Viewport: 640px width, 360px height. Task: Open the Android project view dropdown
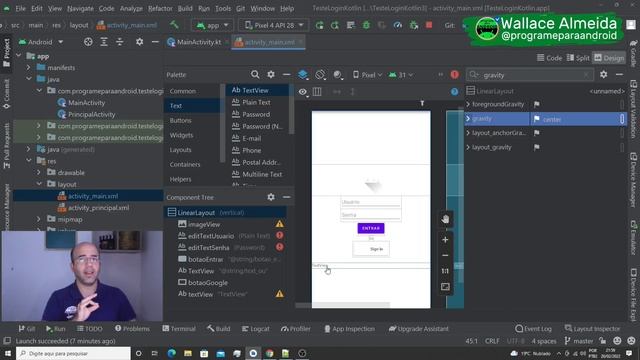click(41, 42)
